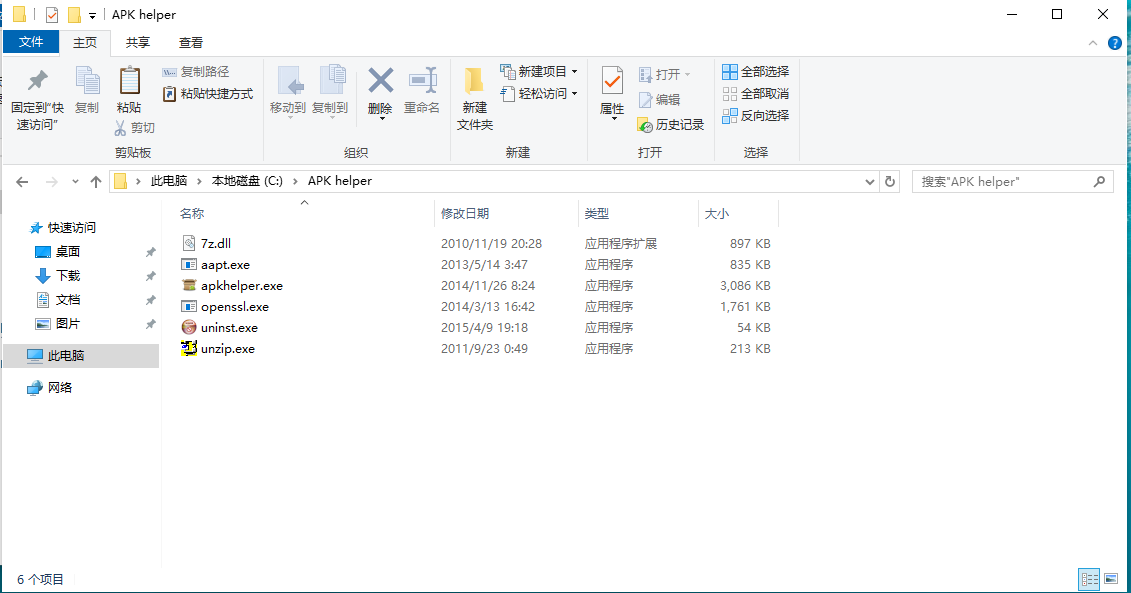The width and height of the screenshot is (1131, 593).
Task: Select the apkhelper.exe file
Action: 242,286
